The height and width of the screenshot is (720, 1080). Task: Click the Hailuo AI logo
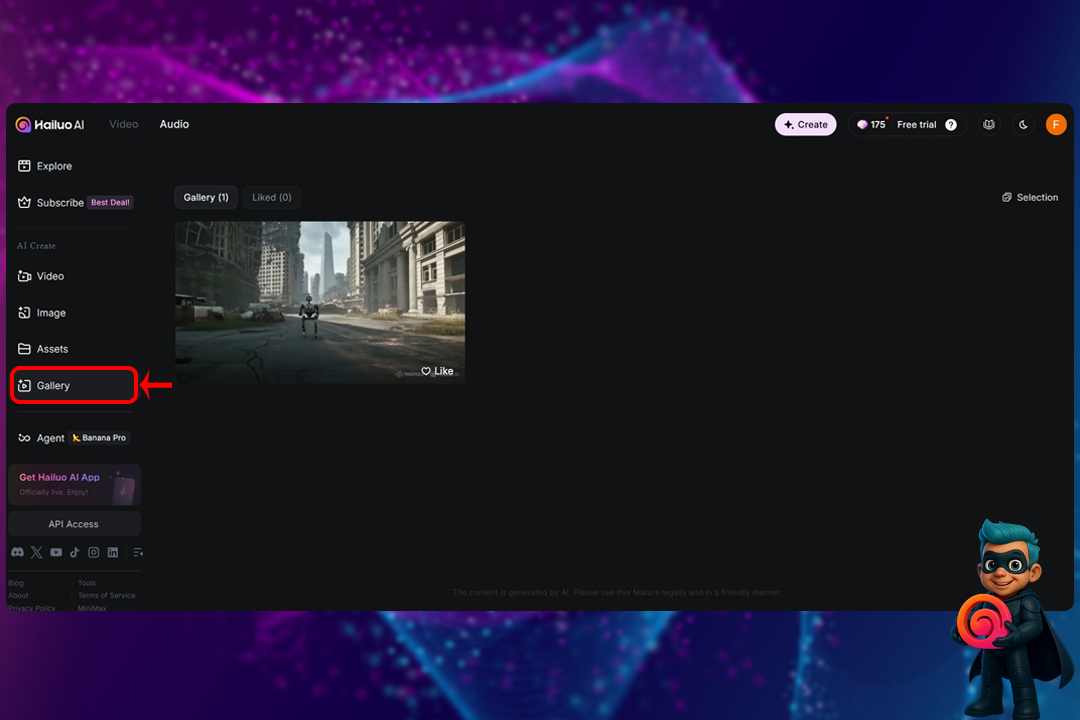click(50, 125)
